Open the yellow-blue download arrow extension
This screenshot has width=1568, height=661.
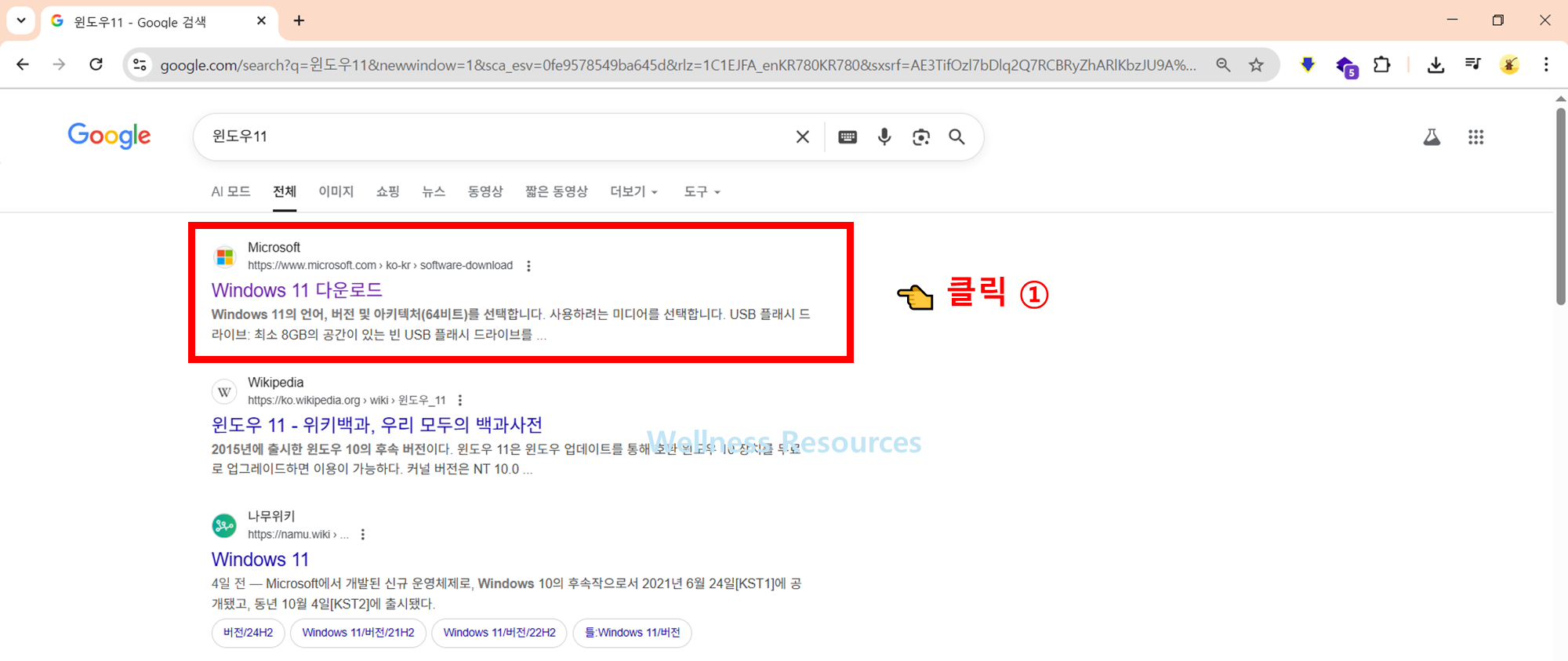[1308, 64]
